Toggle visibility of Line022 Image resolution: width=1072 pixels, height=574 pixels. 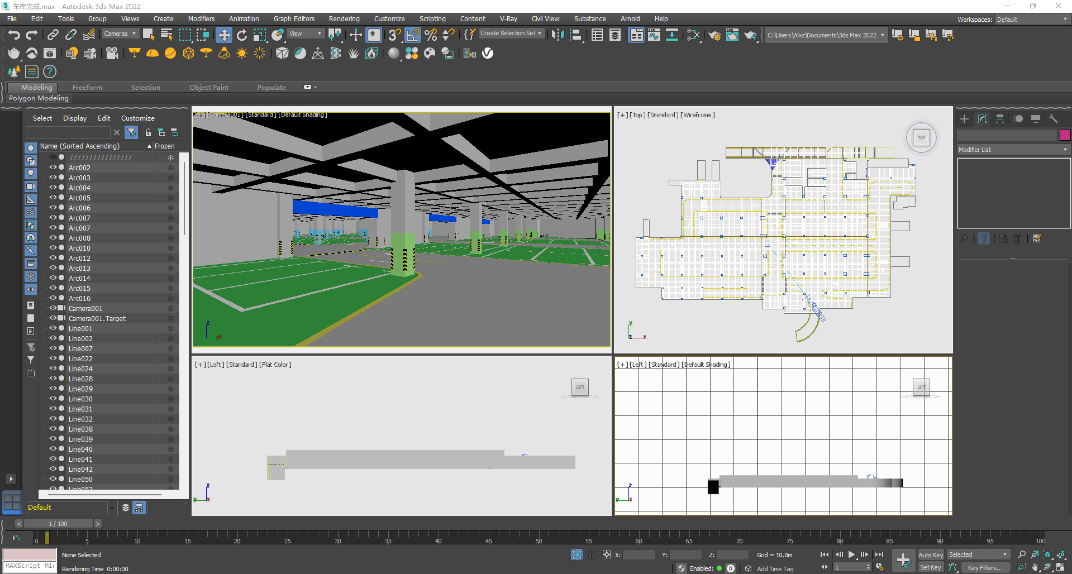[x=53, y=358]
